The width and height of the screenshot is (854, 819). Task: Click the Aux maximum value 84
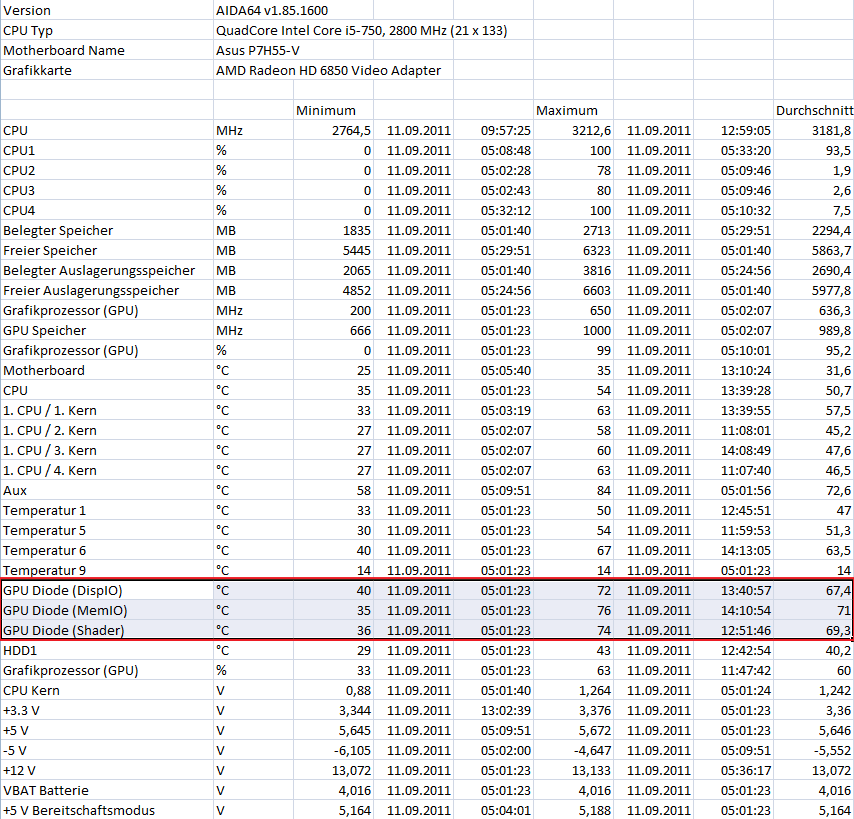tap(603, 491)
